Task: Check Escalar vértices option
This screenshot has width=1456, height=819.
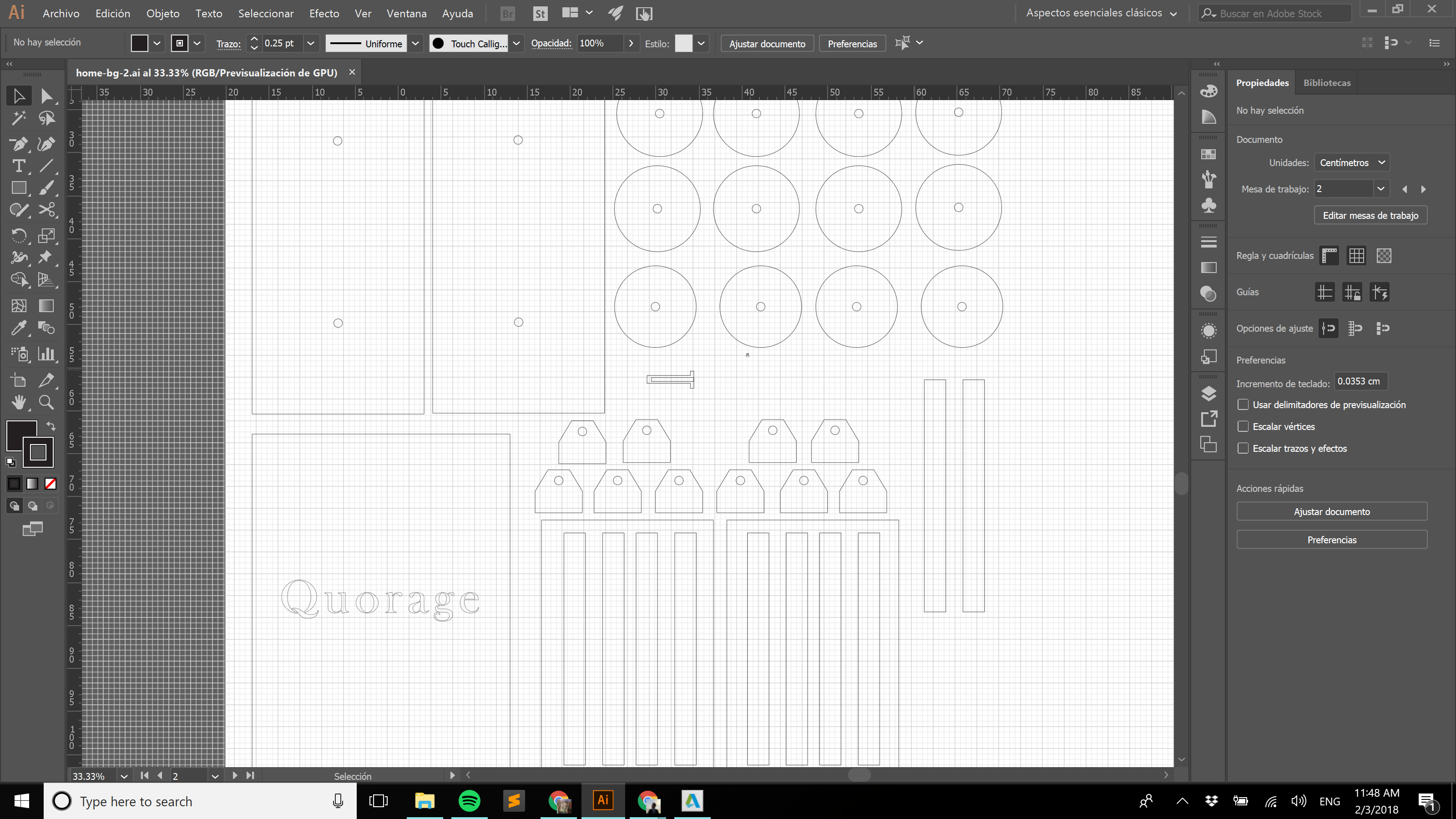Action: point(1243,427)
